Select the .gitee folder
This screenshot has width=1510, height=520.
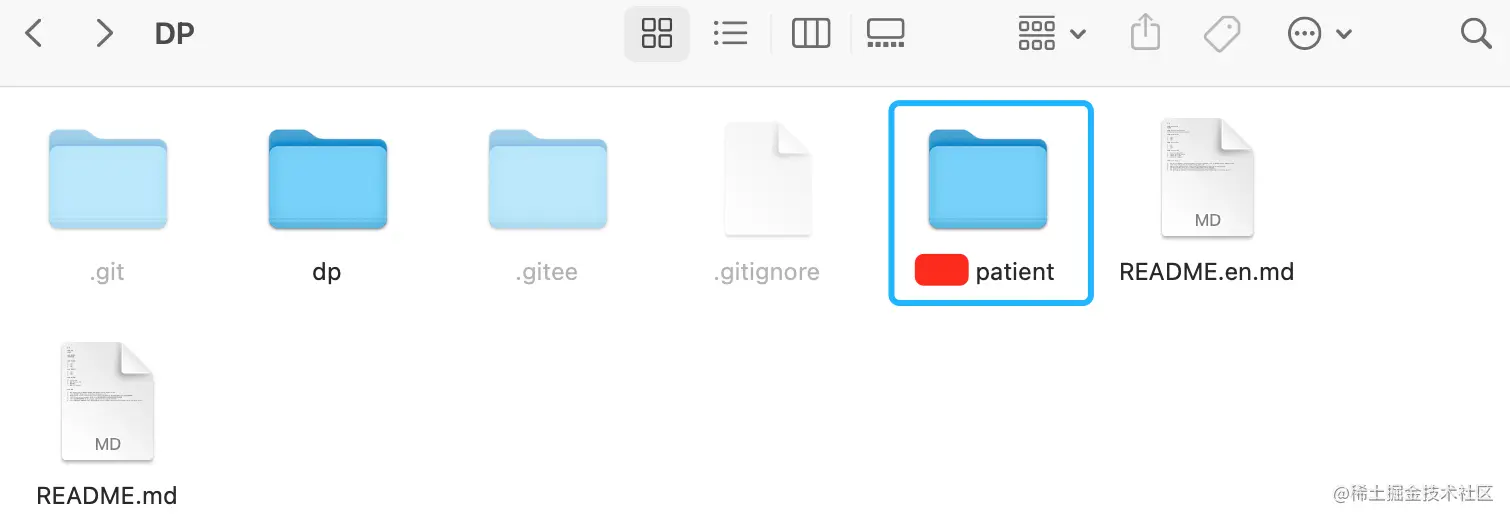tap(548, 180)
